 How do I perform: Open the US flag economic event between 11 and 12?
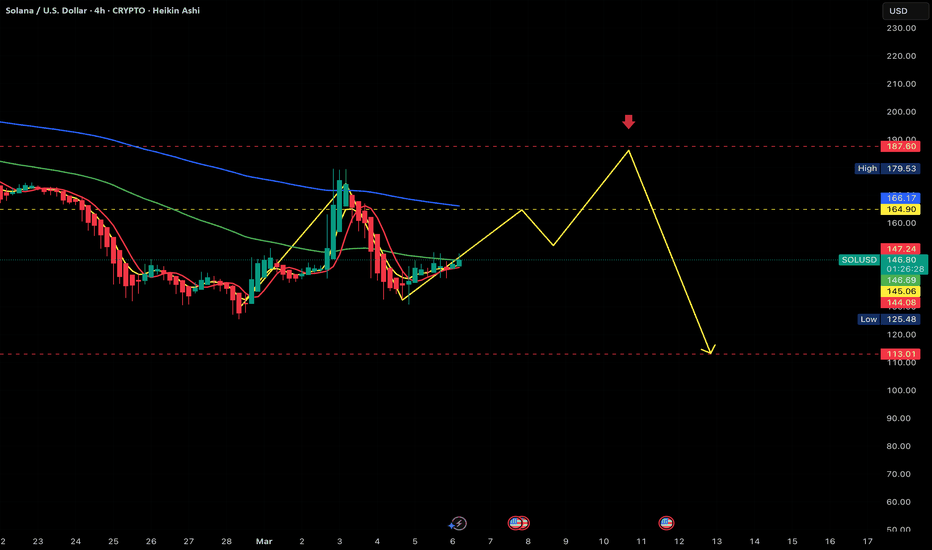coord(666,523)
